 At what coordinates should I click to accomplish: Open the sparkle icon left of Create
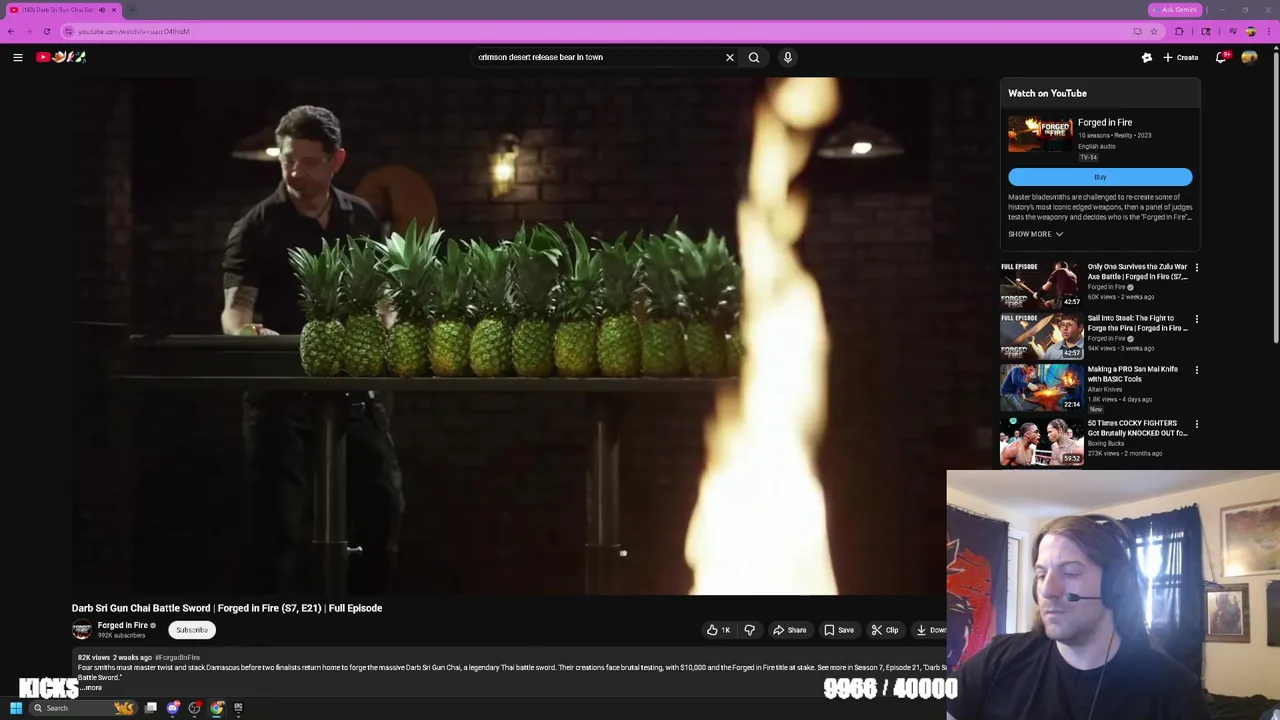point(1147,57)
